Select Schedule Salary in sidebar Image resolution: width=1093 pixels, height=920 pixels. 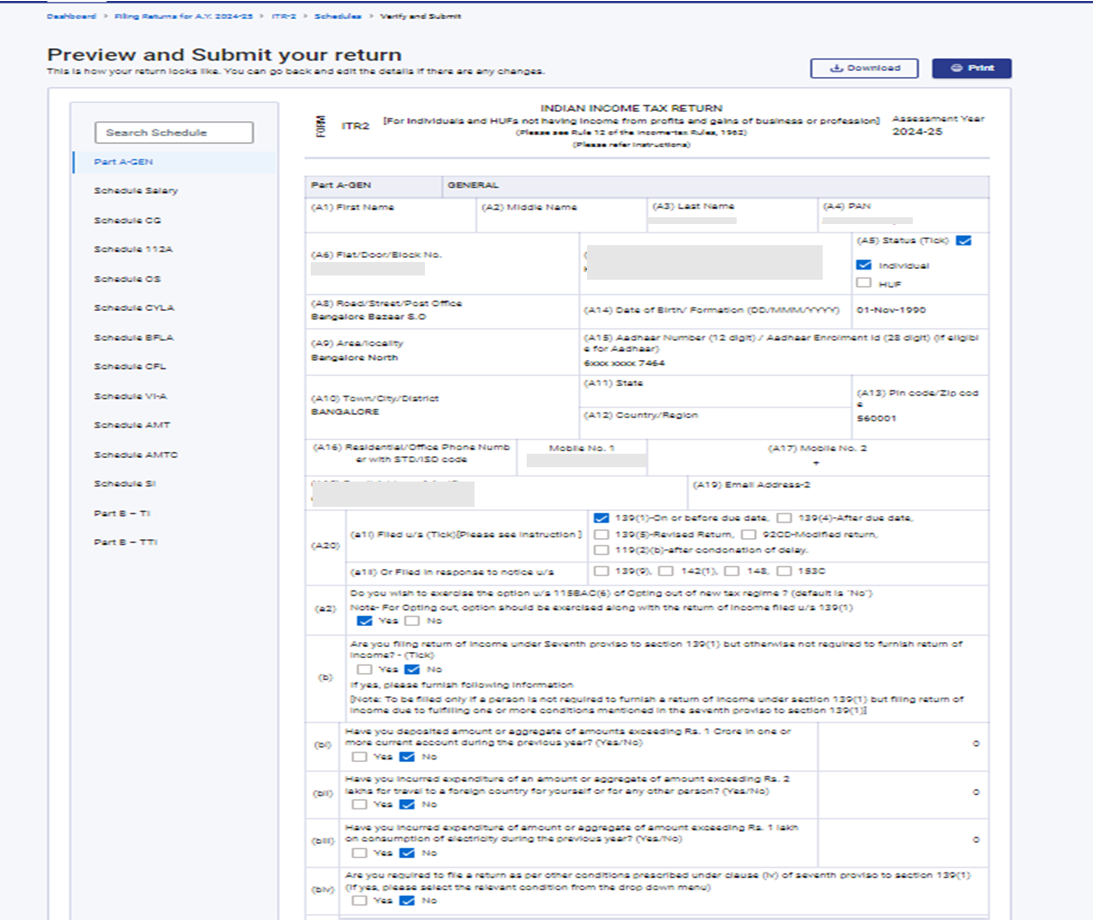pos(136,190)
